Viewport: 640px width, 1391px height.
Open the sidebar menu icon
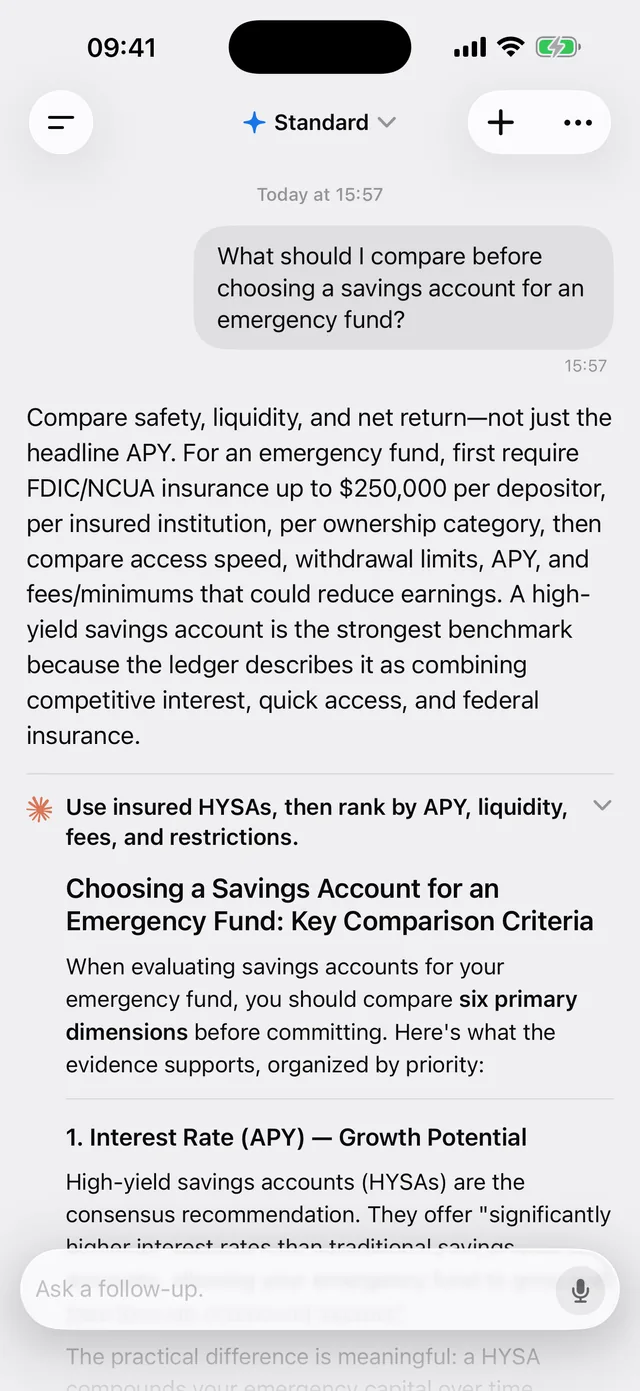point(61,123)
